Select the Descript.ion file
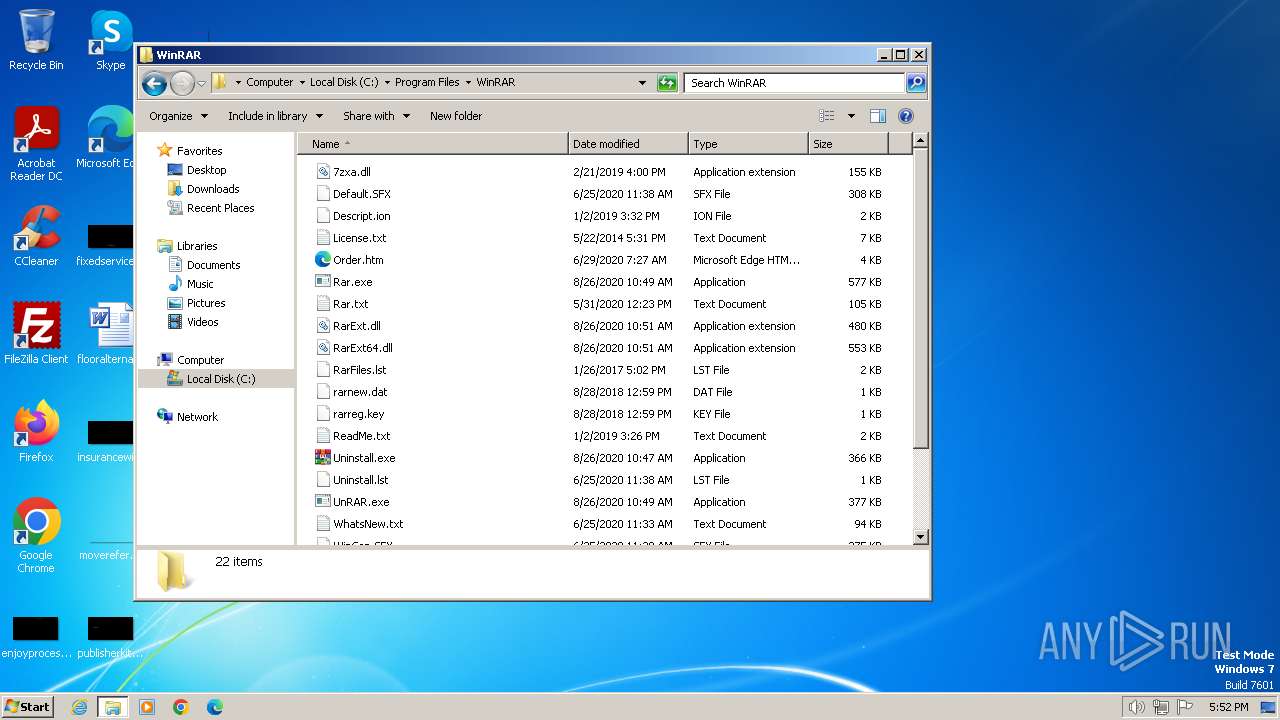The image size is (1280, 720). click(x=361, y=216)
